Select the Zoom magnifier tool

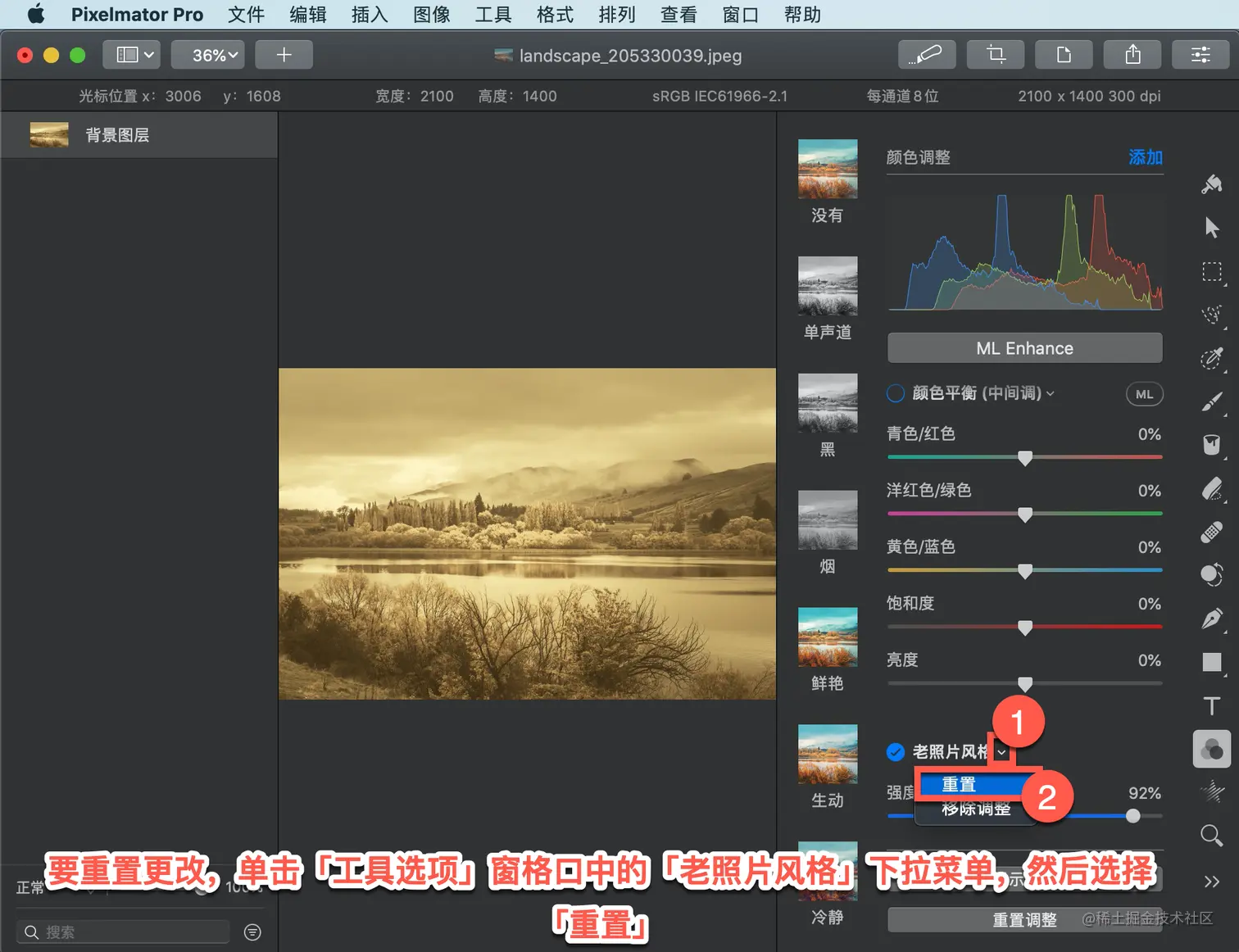point(1212,836)
